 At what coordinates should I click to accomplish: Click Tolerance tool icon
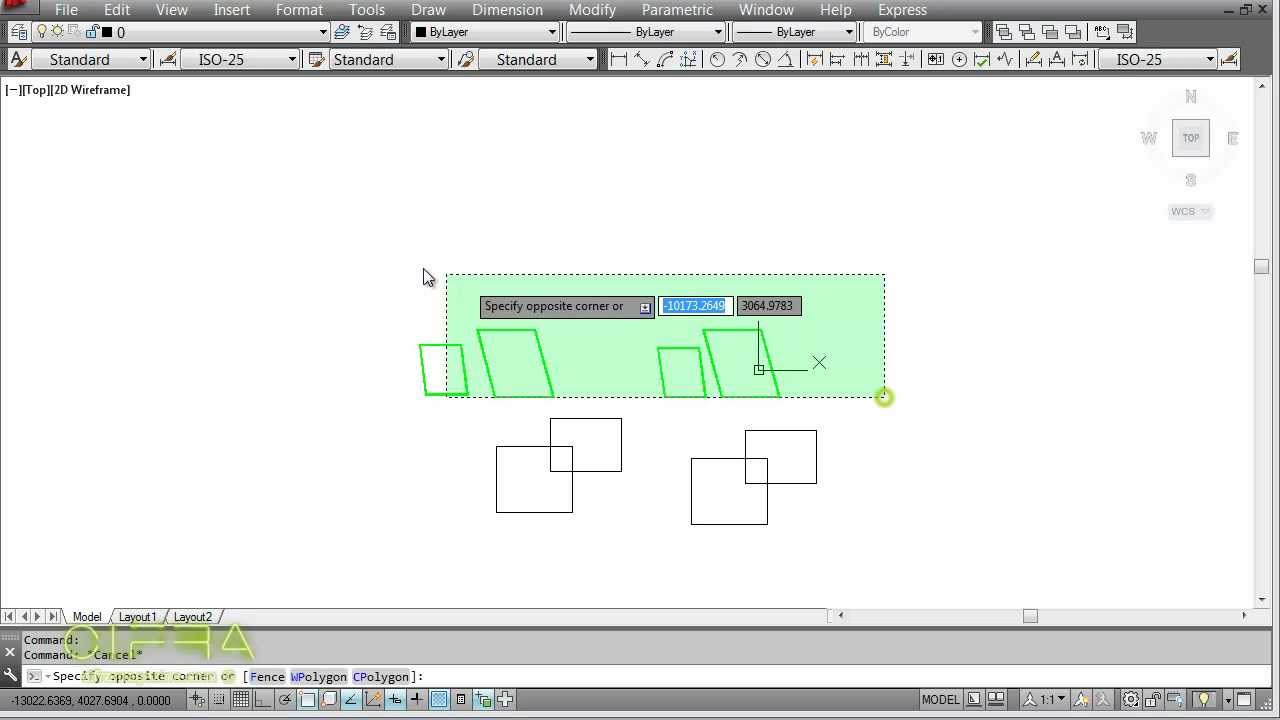(935, 59)
